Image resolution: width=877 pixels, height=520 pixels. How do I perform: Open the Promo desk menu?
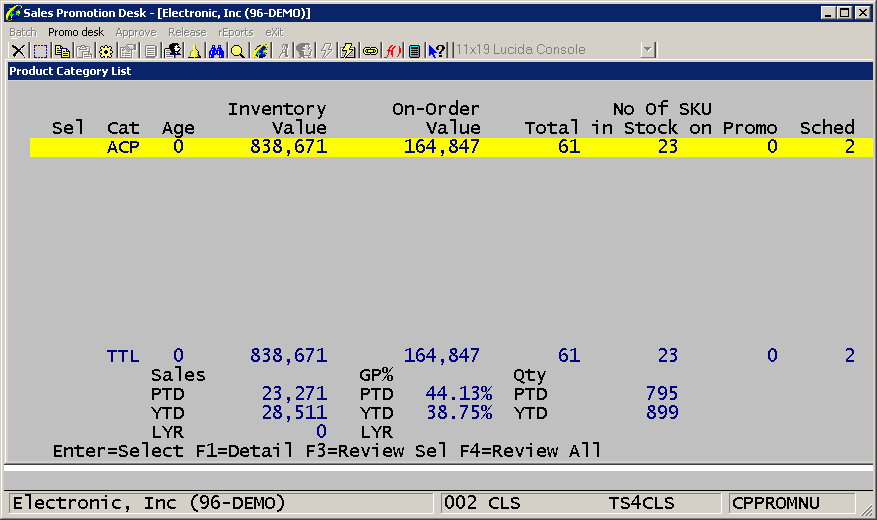[76, 32]
